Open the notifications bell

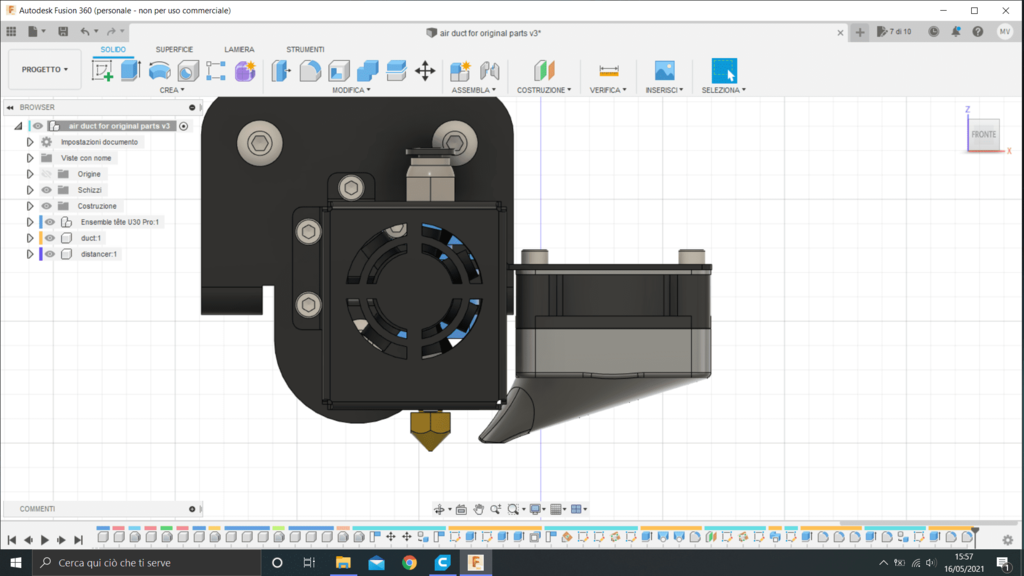956,31
